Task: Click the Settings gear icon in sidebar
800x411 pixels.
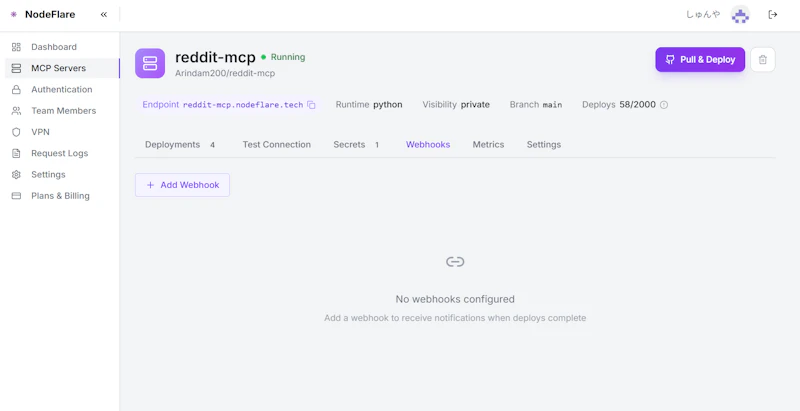Action: (x=16, y=174)
